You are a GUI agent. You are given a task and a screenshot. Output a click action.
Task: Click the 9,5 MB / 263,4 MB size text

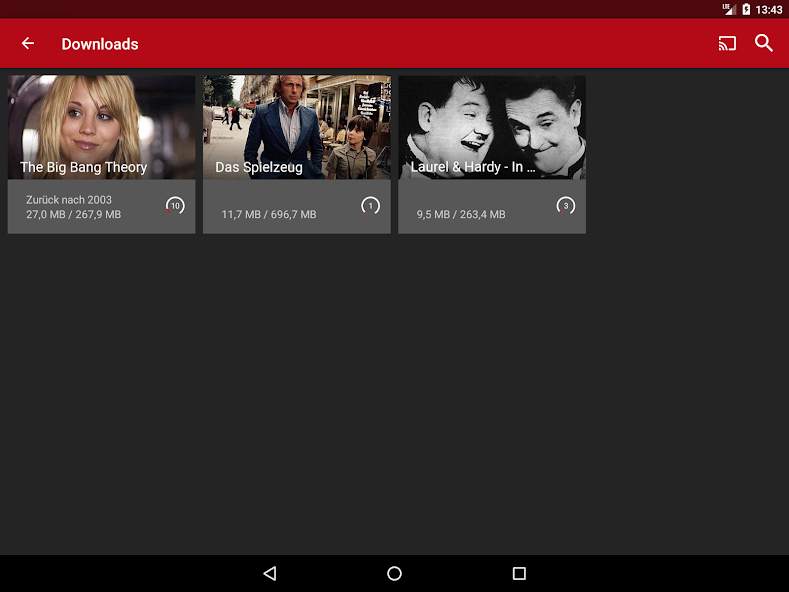click(x=461, y=214)
